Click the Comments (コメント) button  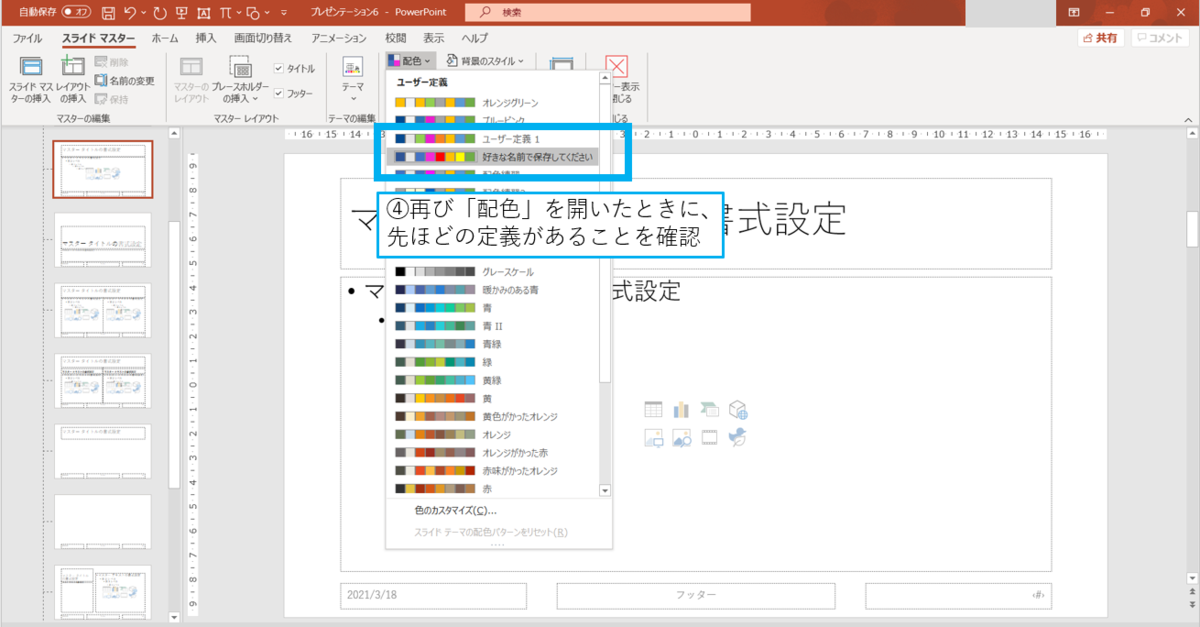pos(1160,38)
